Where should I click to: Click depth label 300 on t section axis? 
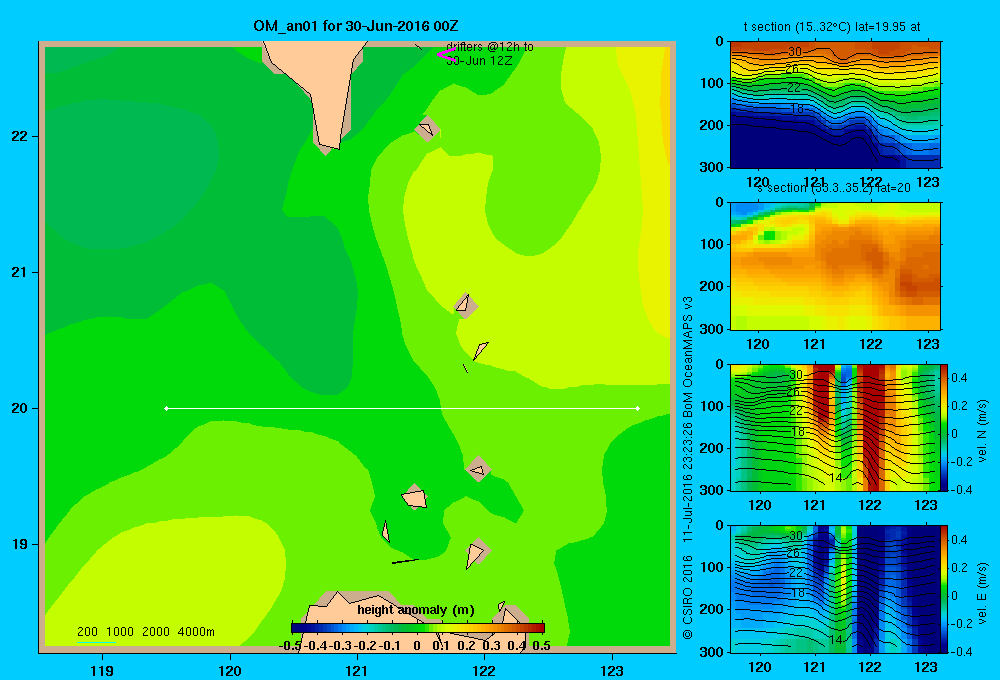click(712, 166)
